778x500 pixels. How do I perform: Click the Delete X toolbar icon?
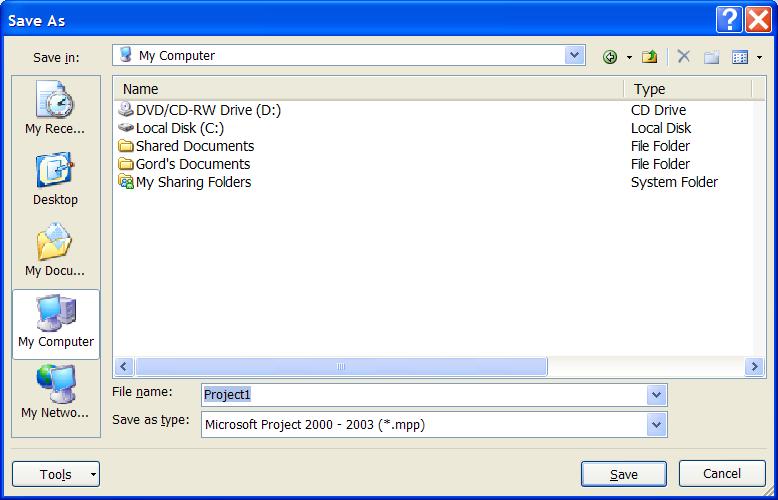point(683,57)
